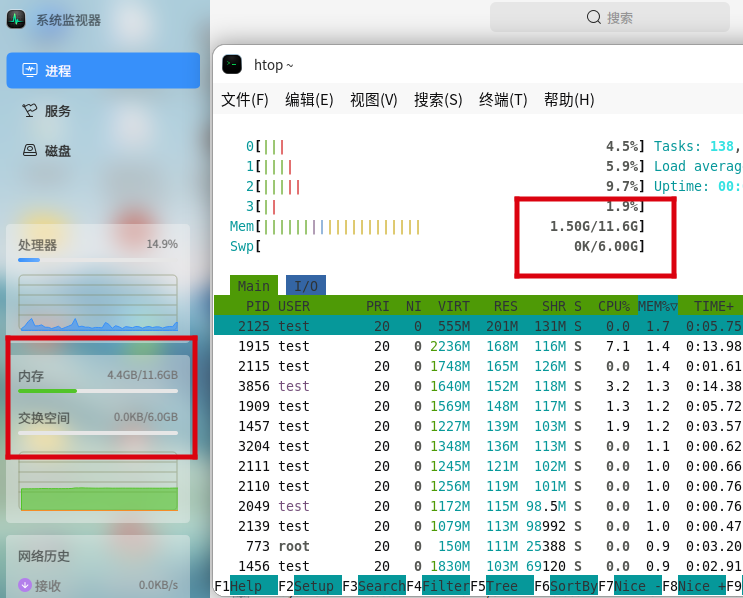The image size is (743, 598).
Task: Sort by the TIME+ column header
Action: click(x=714, y=306)
